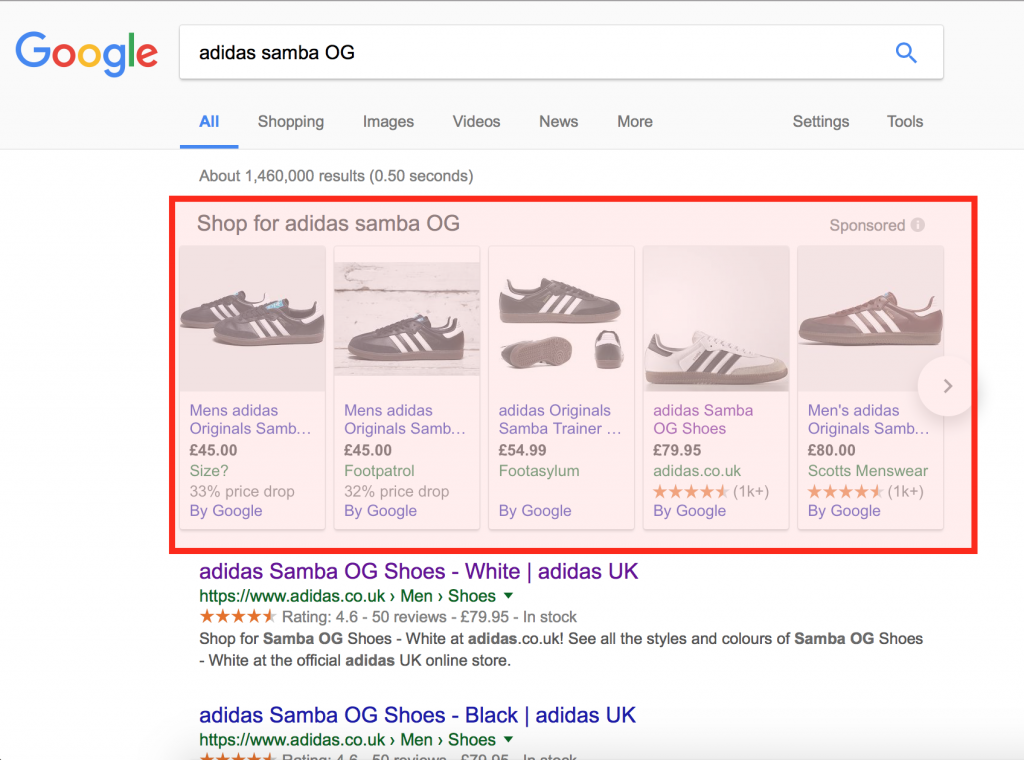Image resolution: width=1024 pixels, height=760 pixels.
Task: Open Men's adidas Originals Samb link £80.00
Action: coord(868,419)
